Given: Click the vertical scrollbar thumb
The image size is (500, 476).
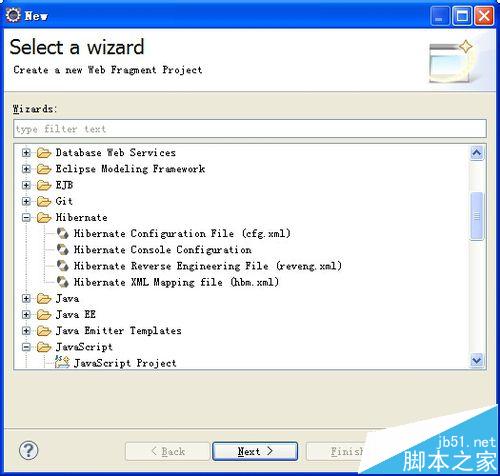Looking at the screenshot, I should pyautogui.click(x=477, y=216).
